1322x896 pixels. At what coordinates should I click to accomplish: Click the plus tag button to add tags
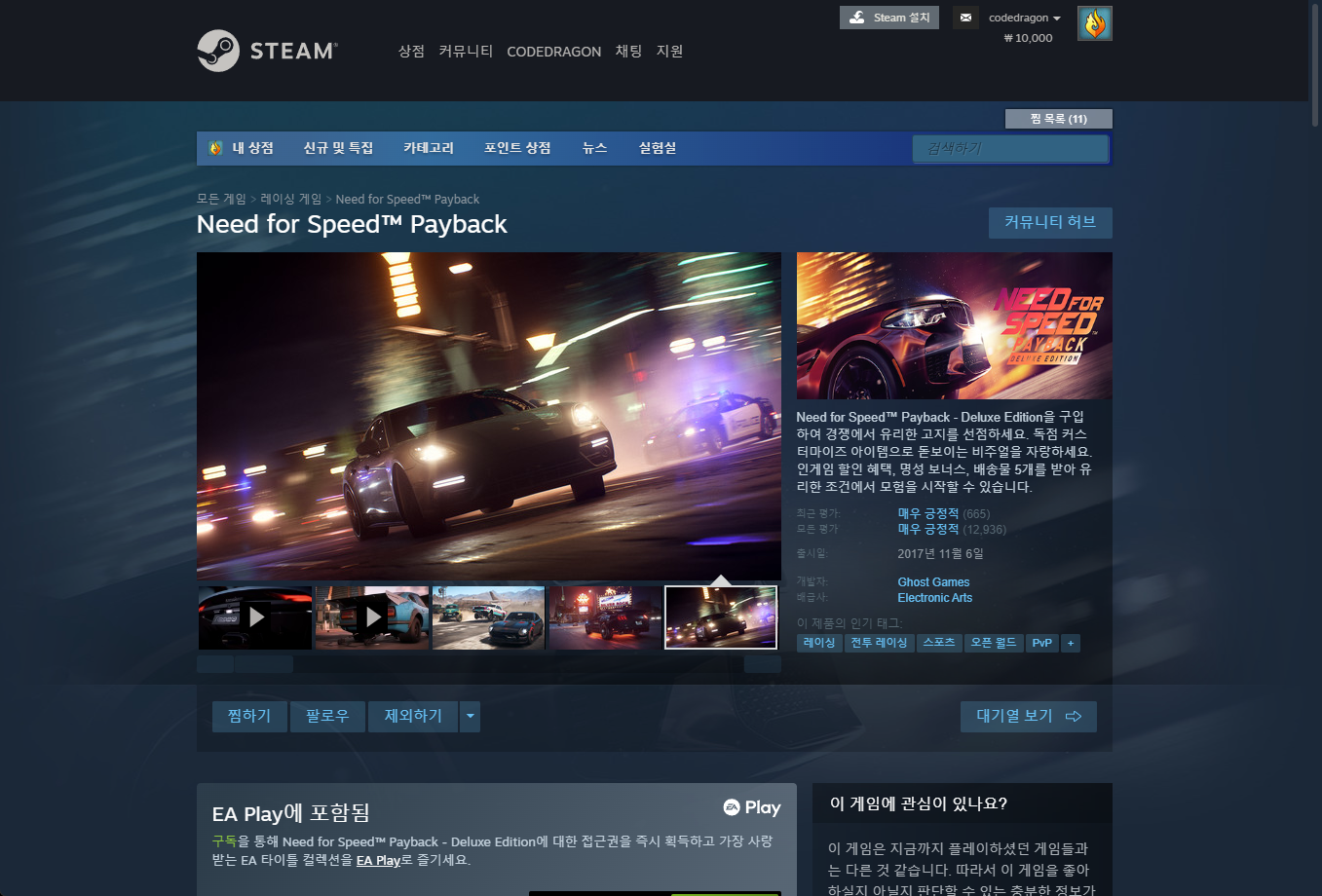(x=1071, y=643)
